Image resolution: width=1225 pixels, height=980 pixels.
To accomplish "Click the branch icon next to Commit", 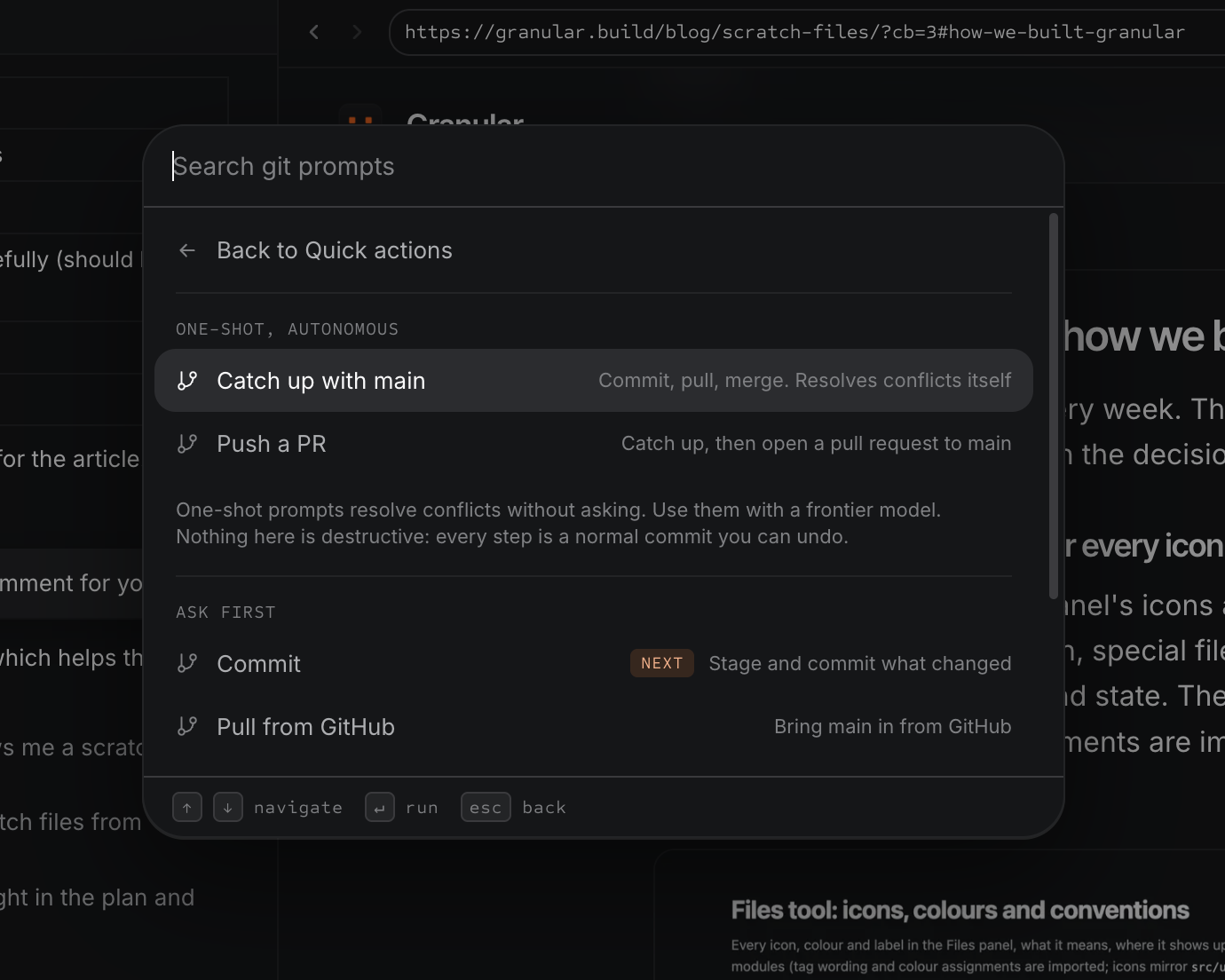I will [x=187, y=664].
